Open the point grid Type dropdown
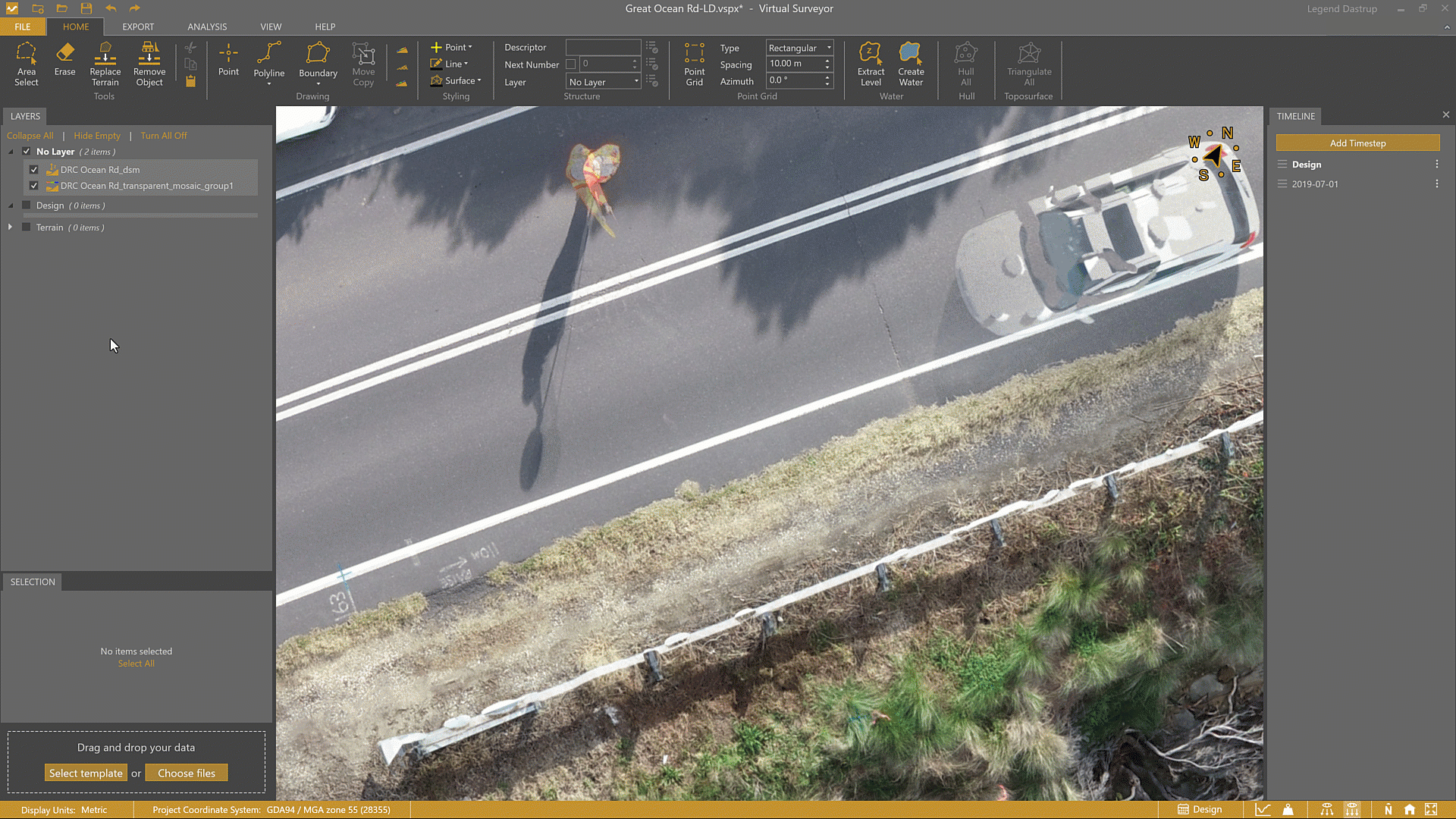The width and height of the screenshot is (1456, 819). pyautogui.click(x=828, y=47)
